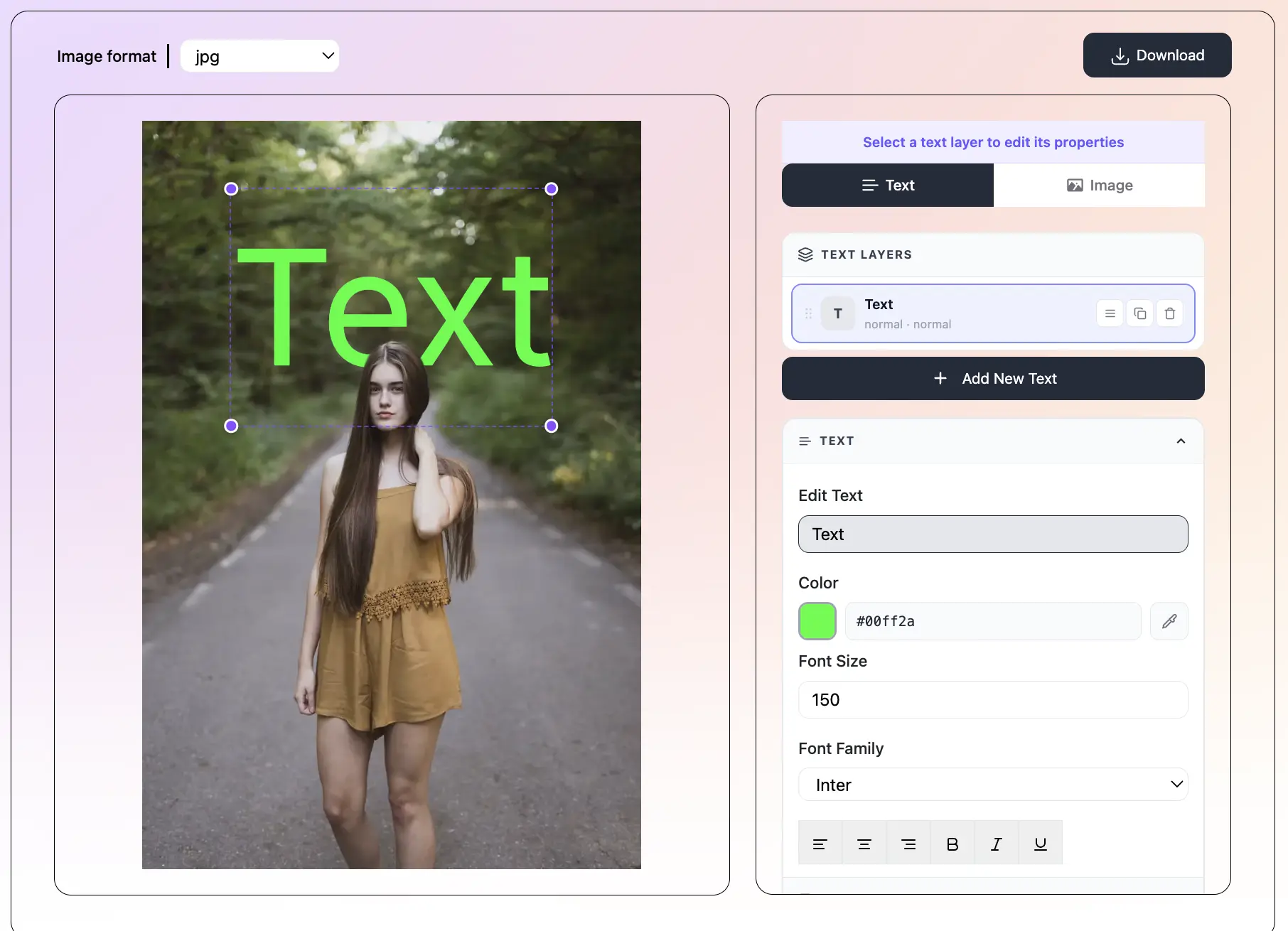Screen dimensions: 1288x931
Task: Open the image format jpg dropdown
Action: click(x=259, y=56)
